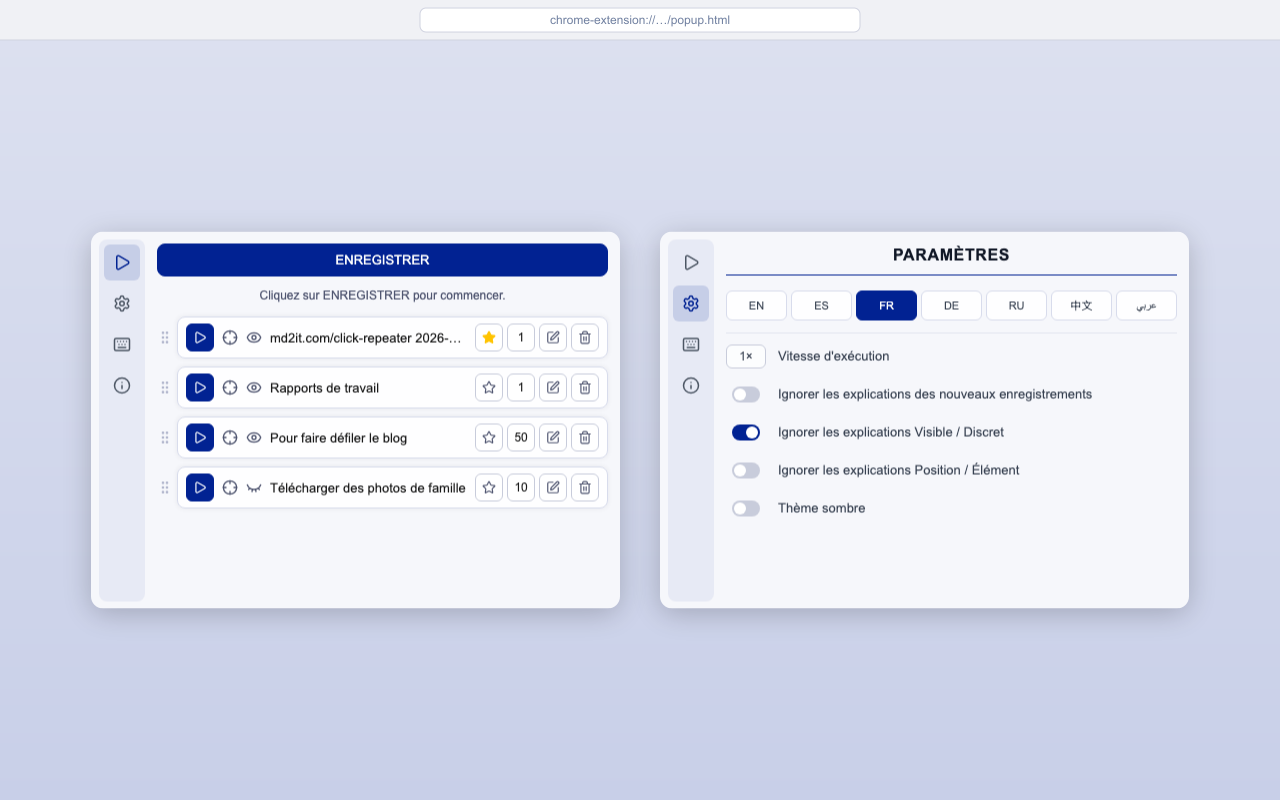
Task: Edit Télécharger des photos de famille recording
Action: 553,488
